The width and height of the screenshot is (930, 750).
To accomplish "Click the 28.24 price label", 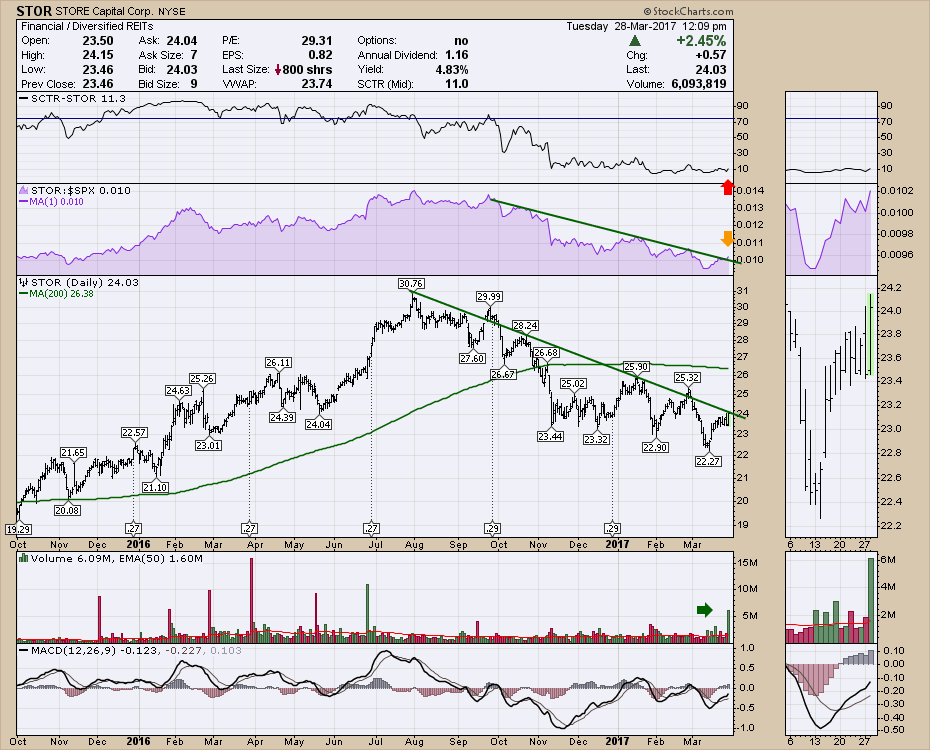I will tap(525, 325).
